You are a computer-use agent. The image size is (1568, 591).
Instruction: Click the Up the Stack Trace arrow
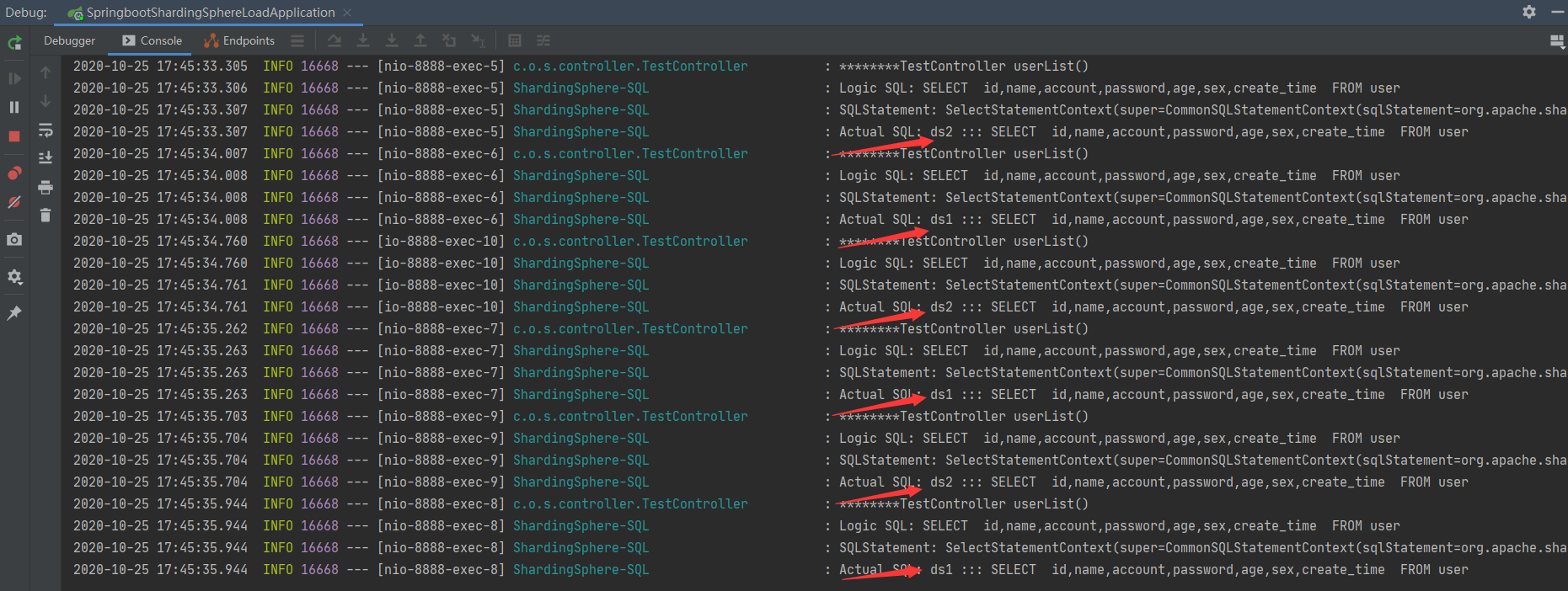pos(45,73)
